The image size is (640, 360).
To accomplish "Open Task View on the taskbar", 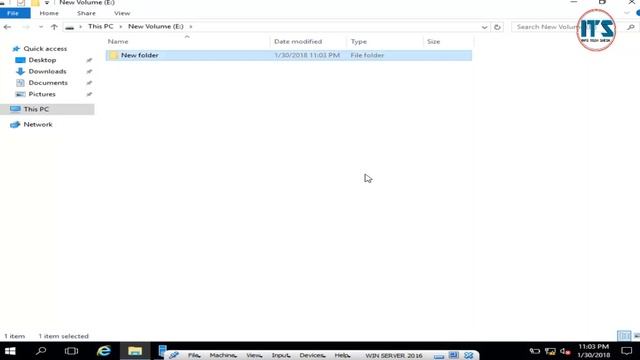I will pyautogui.click(x=71, y=351).
